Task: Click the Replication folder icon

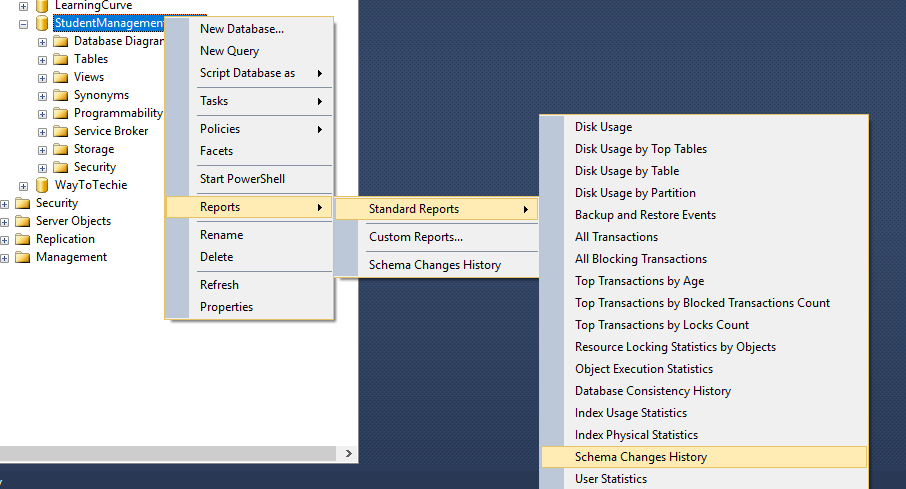Action: tap(22, 239)
